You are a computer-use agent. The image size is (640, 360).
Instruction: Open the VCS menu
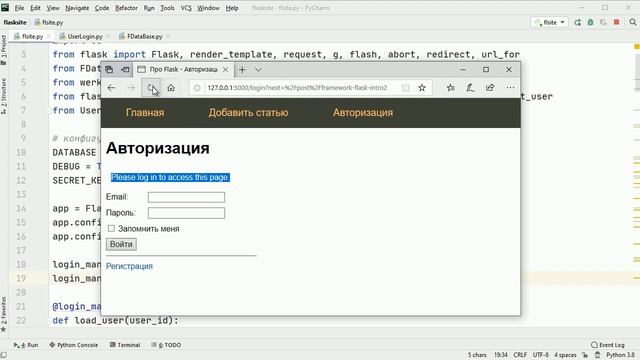(186, 8)
